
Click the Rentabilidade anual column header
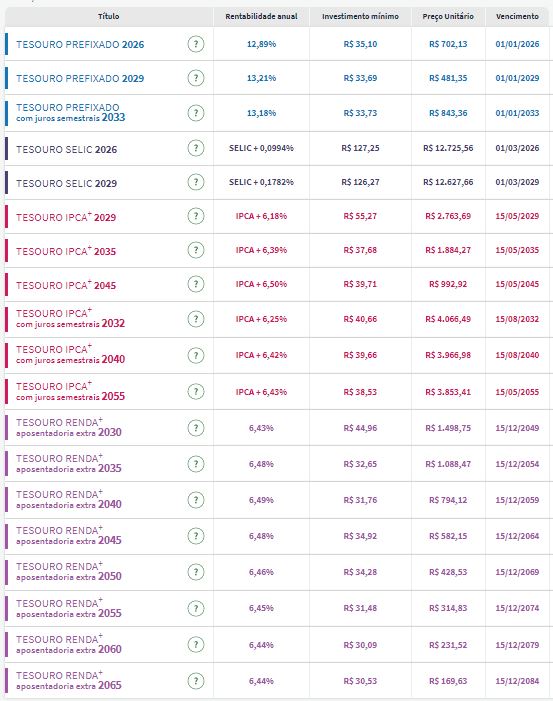point(262,16)
